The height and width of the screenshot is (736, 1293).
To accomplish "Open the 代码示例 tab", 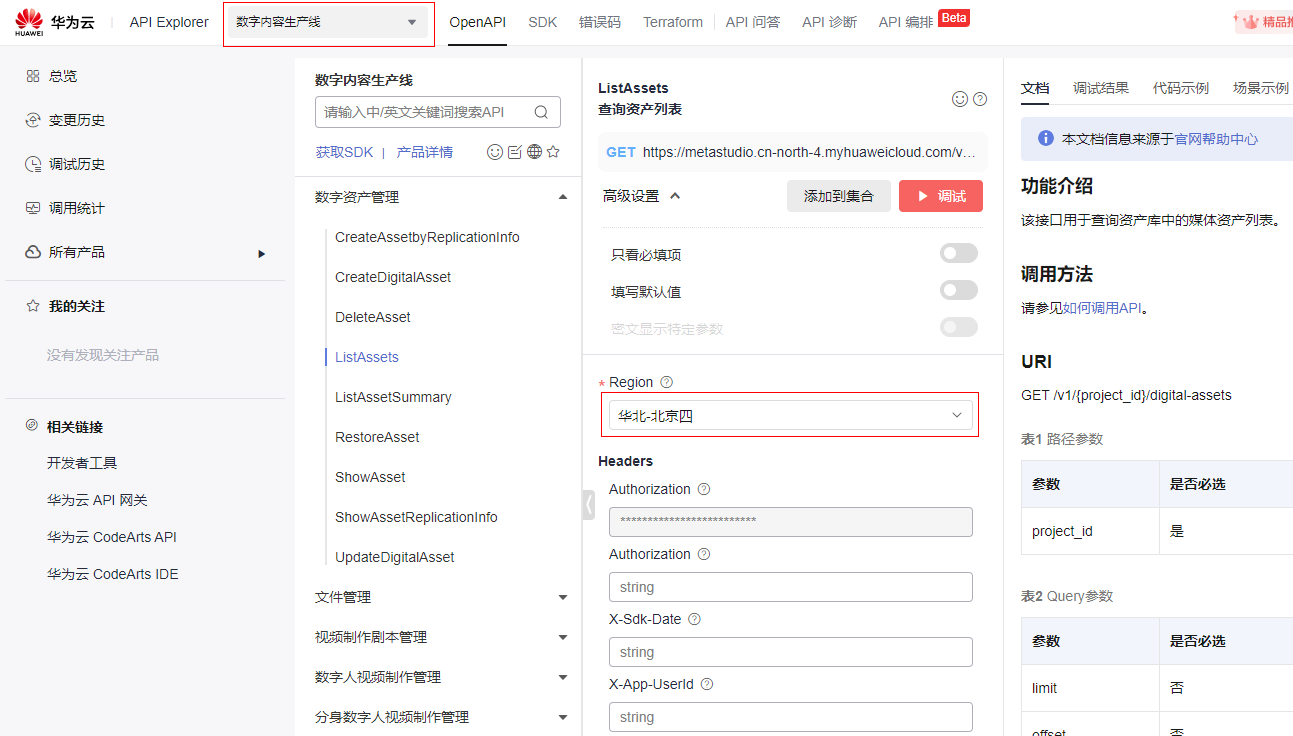I will click(1180, 88).
